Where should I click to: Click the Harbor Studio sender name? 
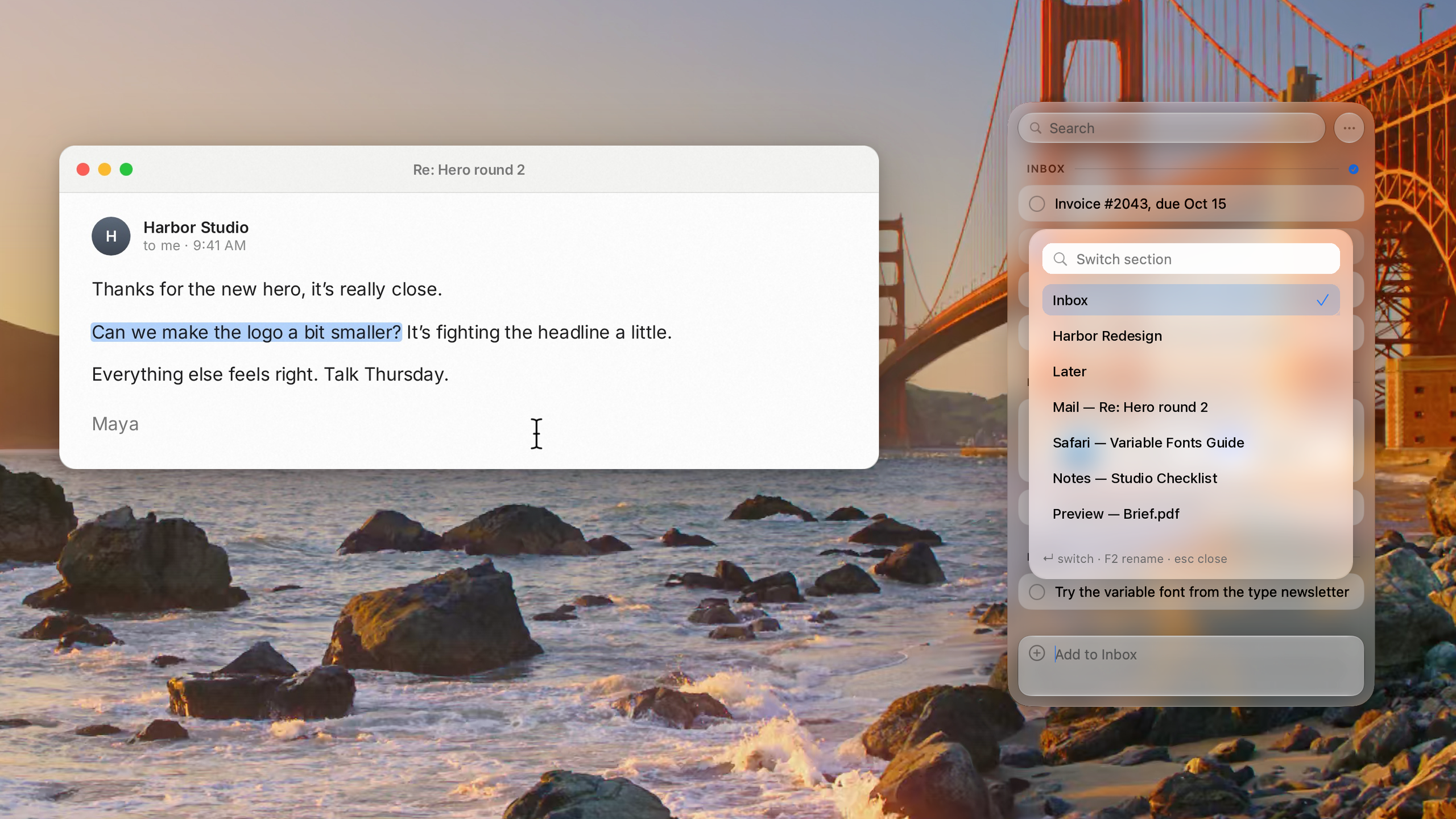[x=196, y=227]
